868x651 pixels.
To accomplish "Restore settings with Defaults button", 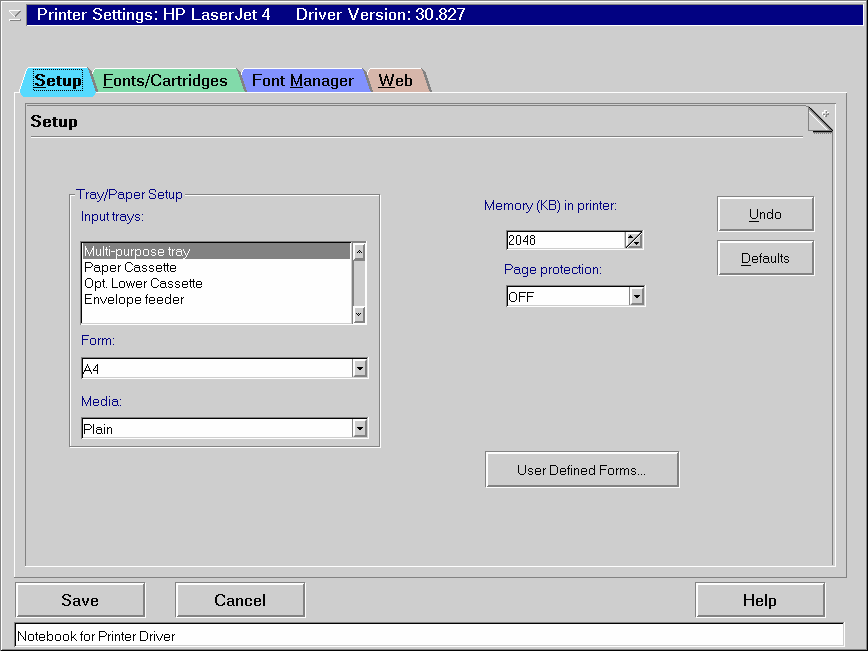I will click(x=766, y=258).
